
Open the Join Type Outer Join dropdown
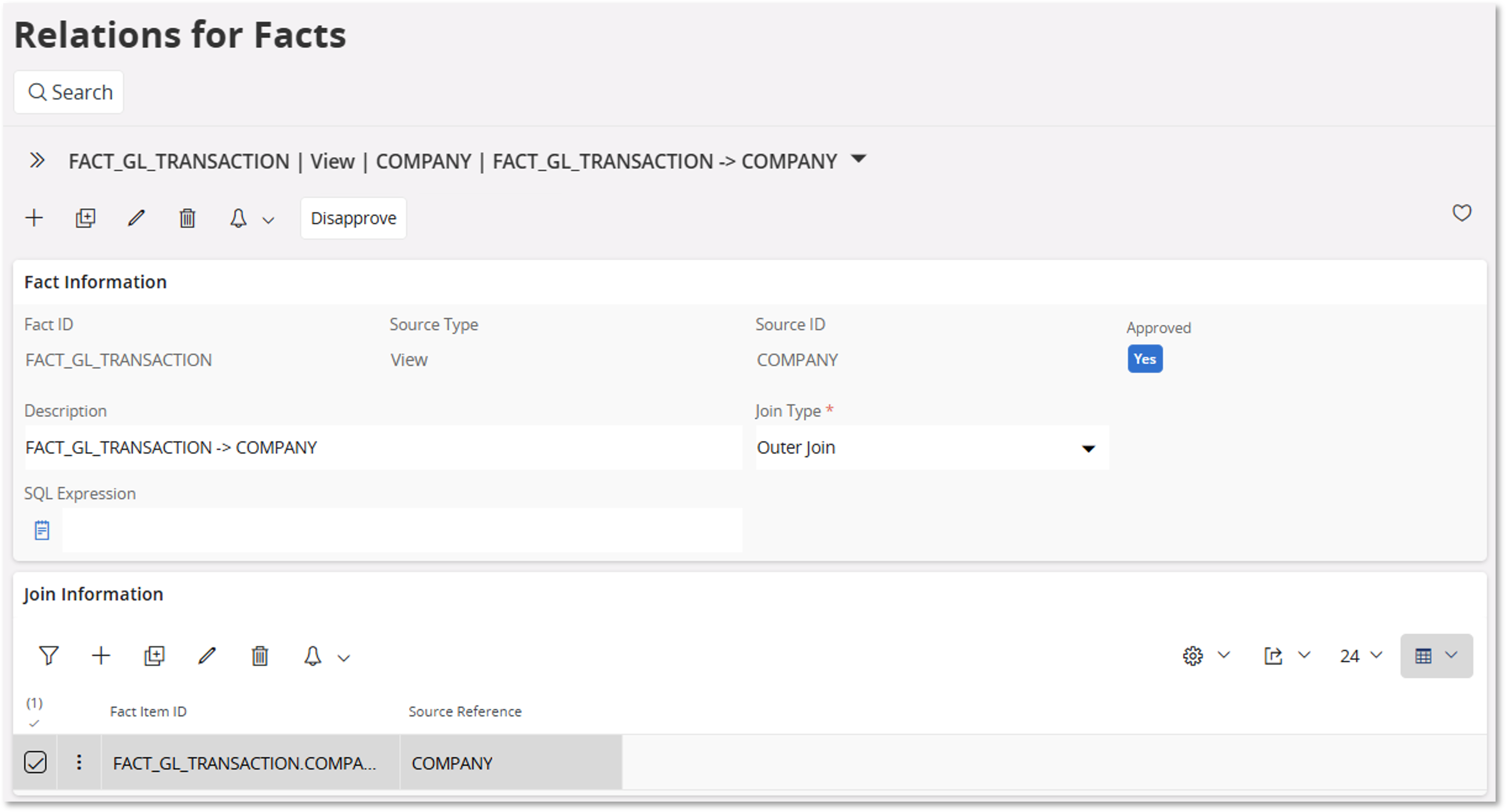coord(932,448)
